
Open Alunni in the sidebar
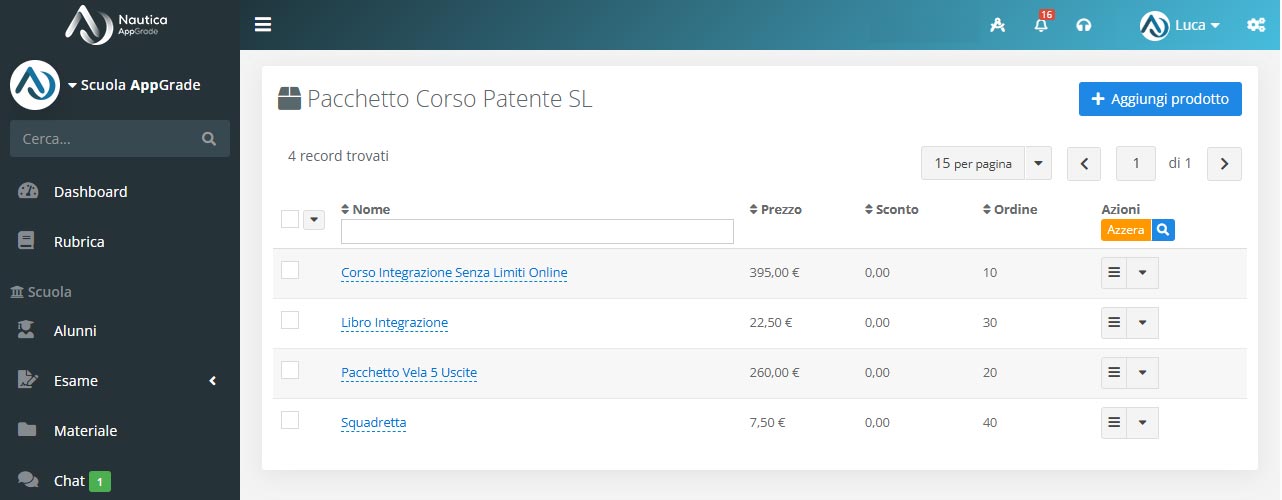coord(75,331)
